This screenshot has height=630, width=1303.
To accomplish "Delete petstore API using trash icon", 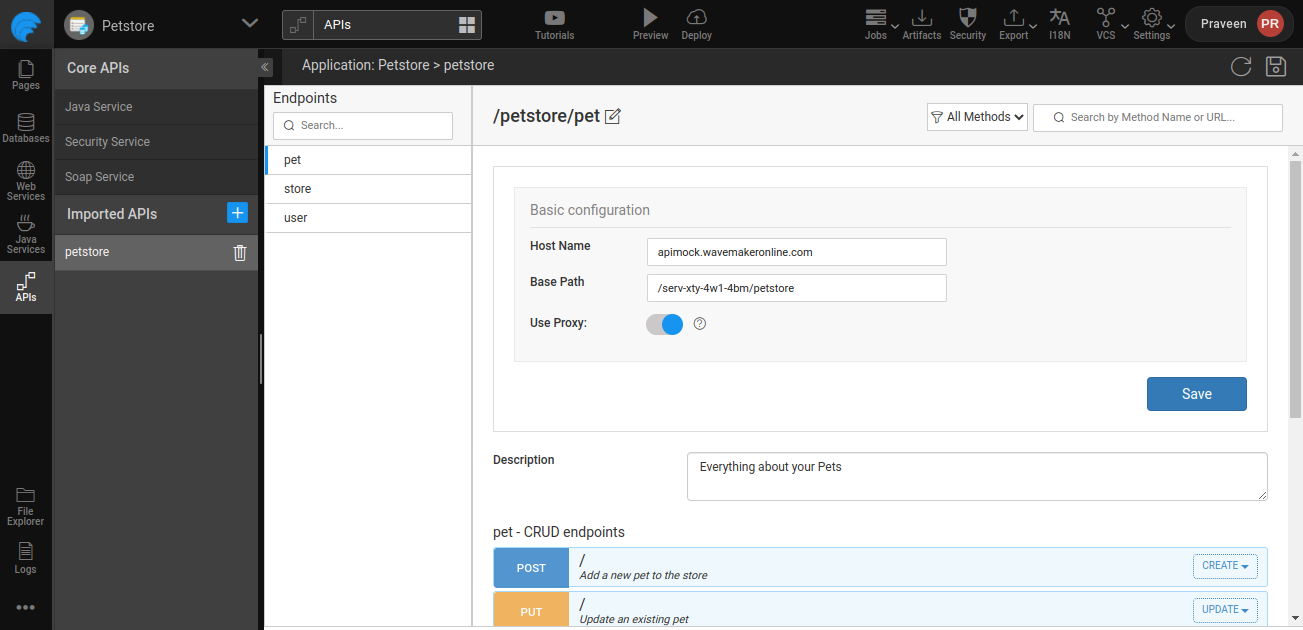I will click(240, 253).
